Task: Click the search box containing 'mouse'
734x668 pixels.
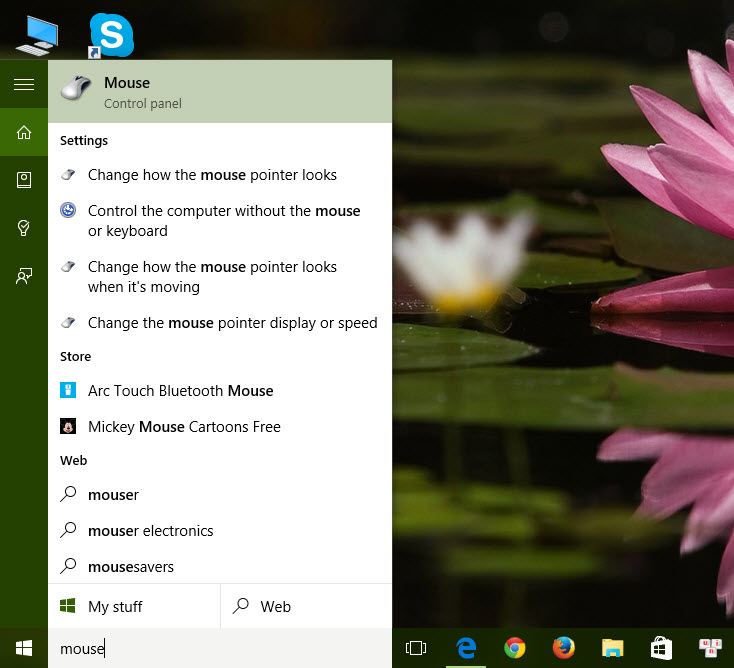Action: 220,649
